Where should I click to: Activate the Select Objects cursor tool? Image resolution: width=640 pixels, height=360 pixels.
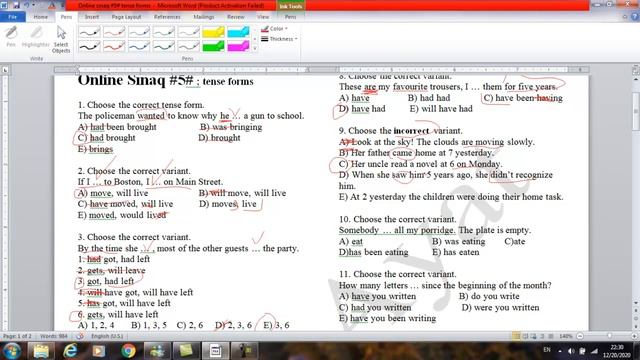click(61, 39)
